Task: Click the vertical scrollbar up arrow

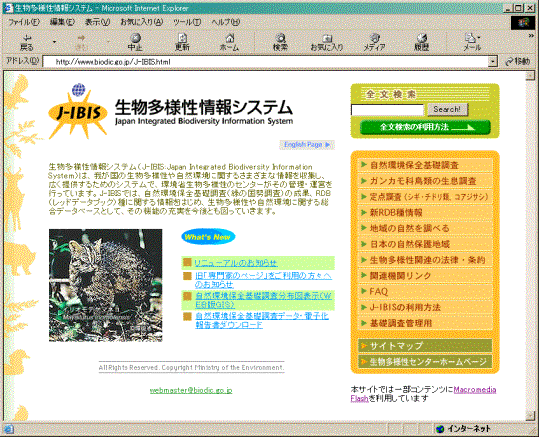Action: point(530,75)
